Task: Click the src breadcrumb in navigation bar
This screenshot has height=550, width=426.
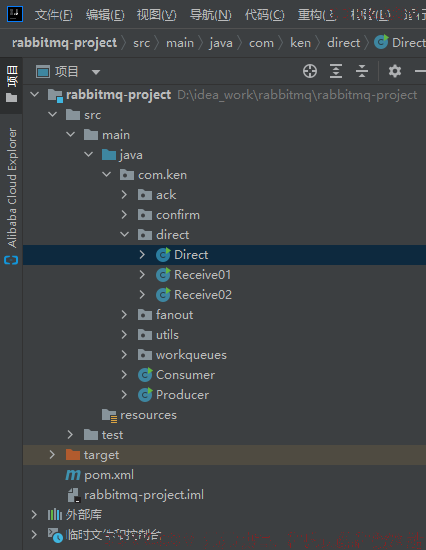Action: pyautogui.click(x=141, y=43)
